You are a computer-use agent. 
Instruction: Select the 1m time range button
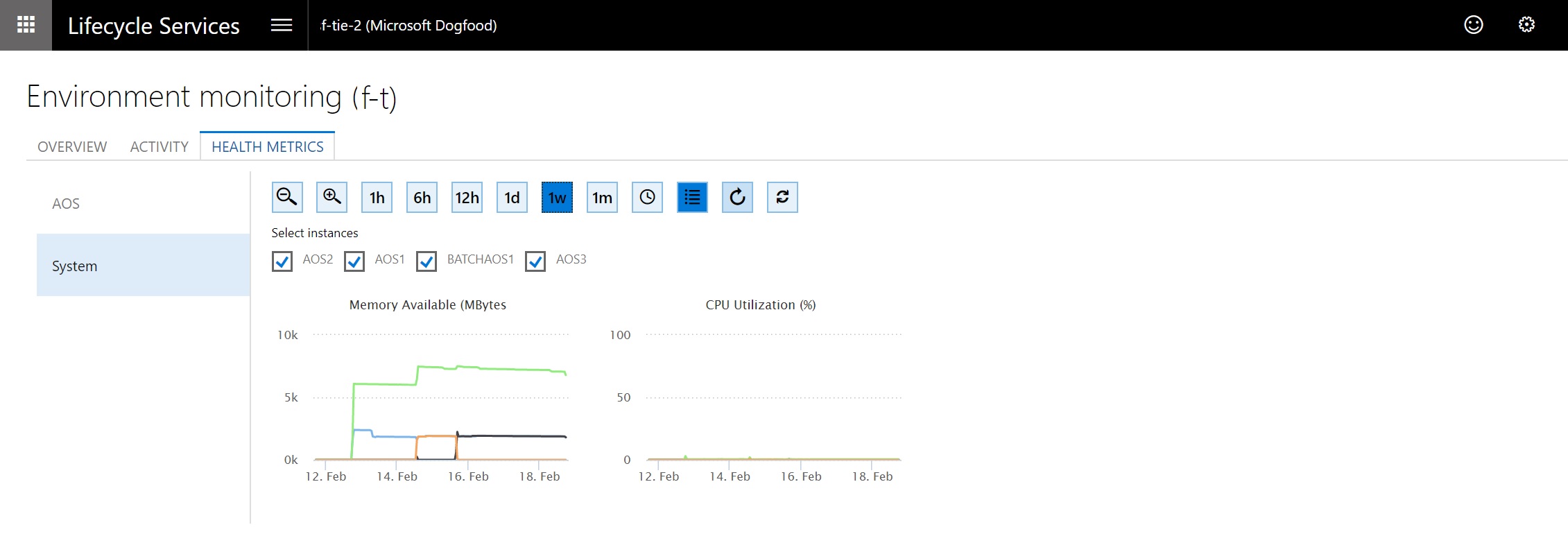602,198
